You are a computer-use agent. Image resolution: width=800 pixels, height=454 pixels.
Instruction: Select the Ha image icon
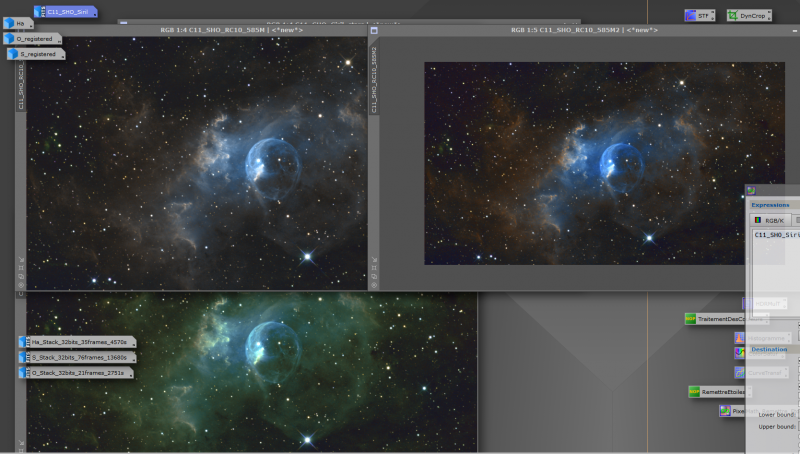18,23
